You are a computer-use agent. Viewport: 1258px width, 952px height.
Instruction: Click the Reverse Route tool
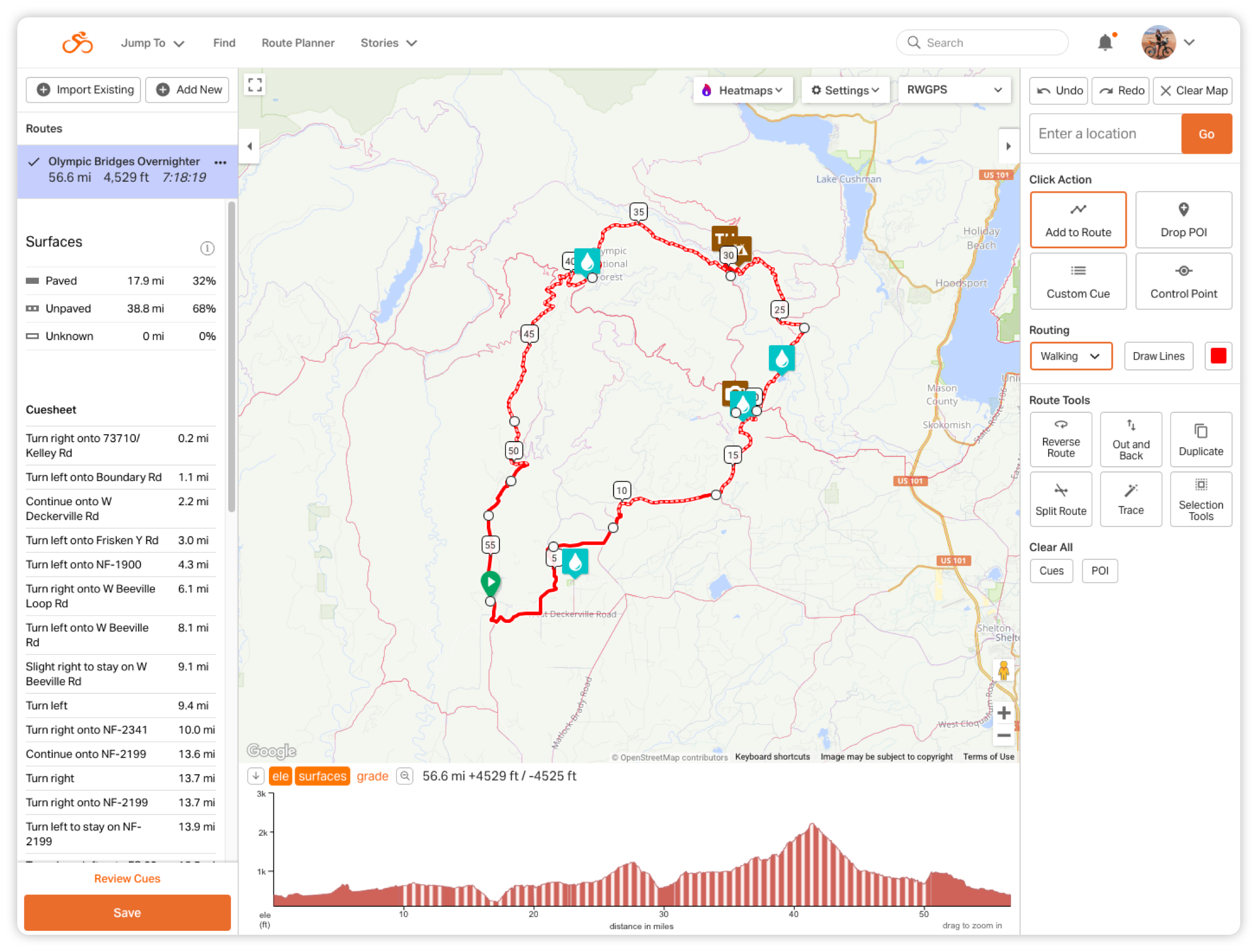(1060, 439)
